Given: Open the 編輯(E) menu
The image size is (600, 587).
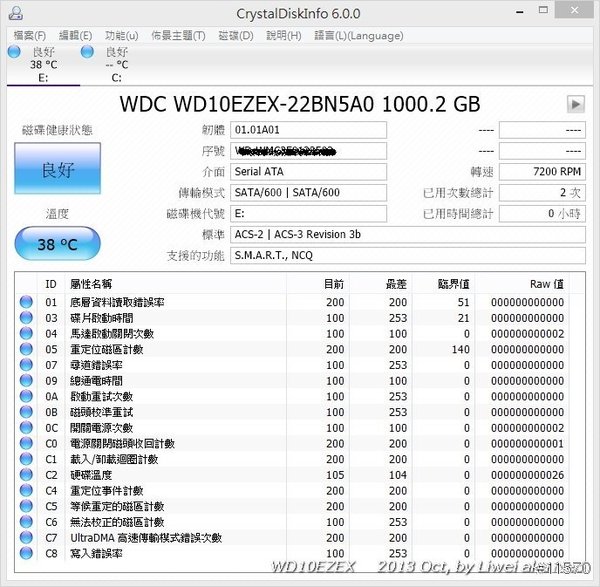Looking at the screenshot, I should (x=75, y=36).
